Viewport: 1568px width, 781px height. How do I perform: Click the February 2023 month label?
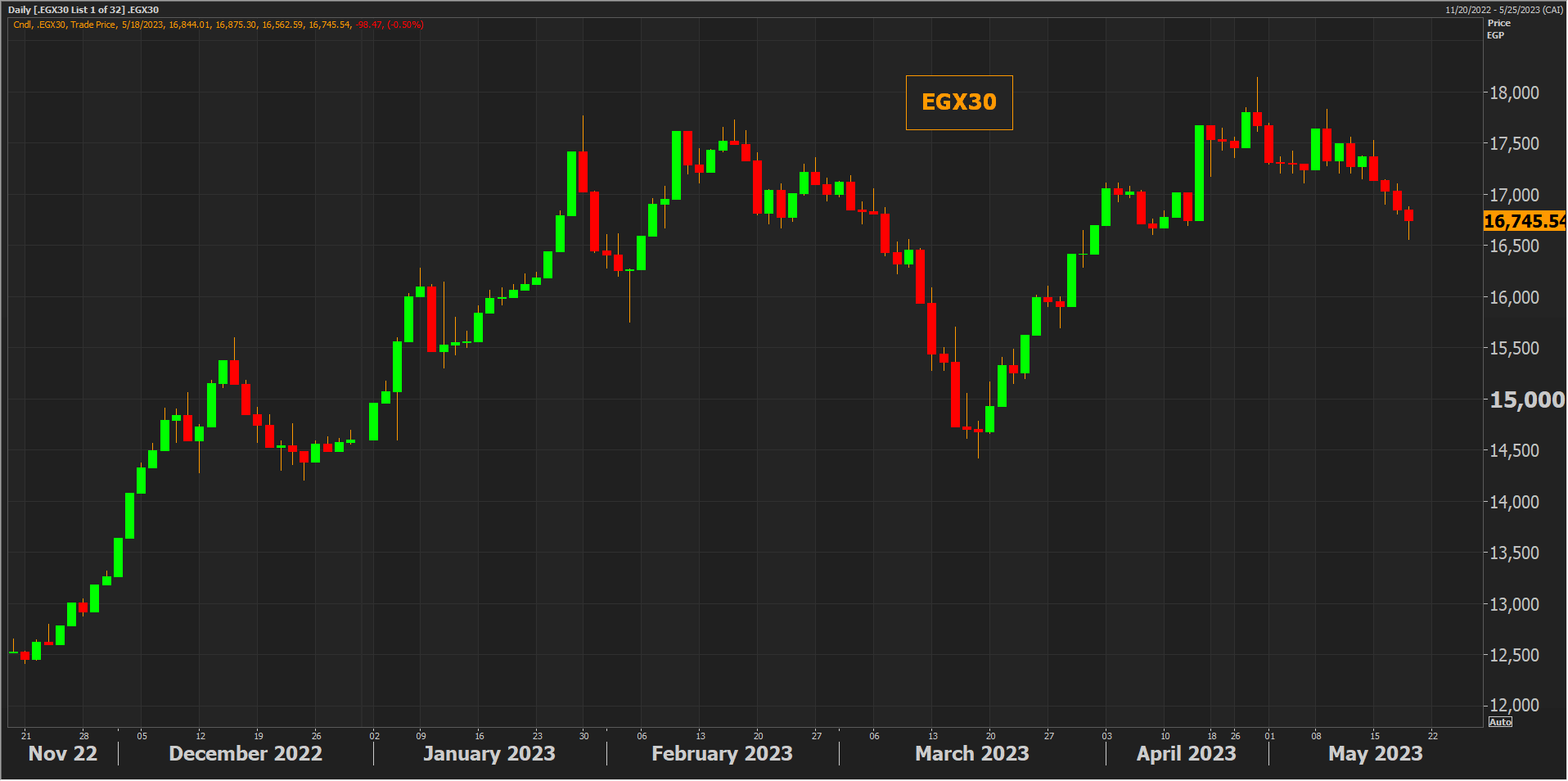pos(722,753)
